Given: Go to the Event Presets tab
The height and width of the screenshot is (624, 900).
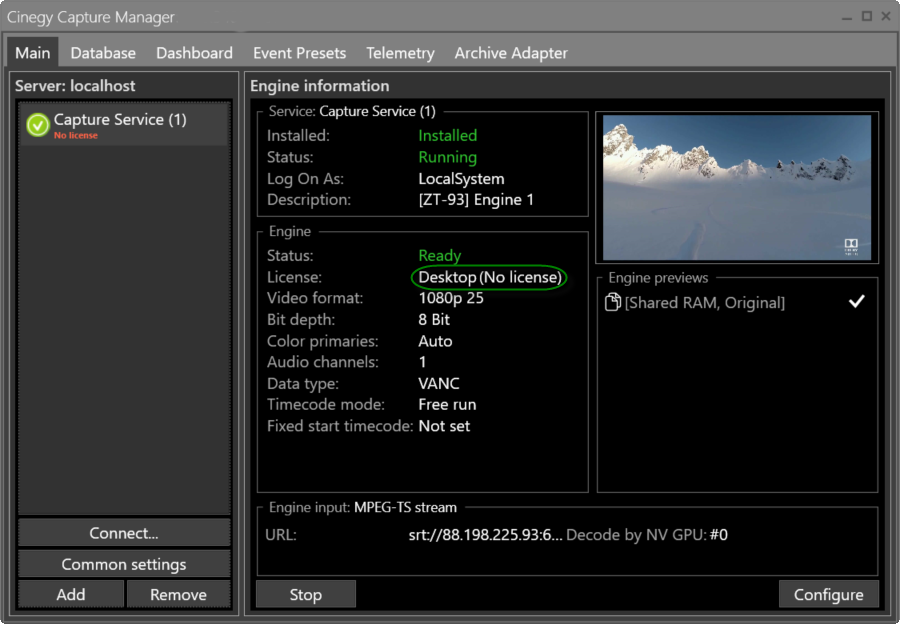Looking at the screenshot, I should [299, 53].
